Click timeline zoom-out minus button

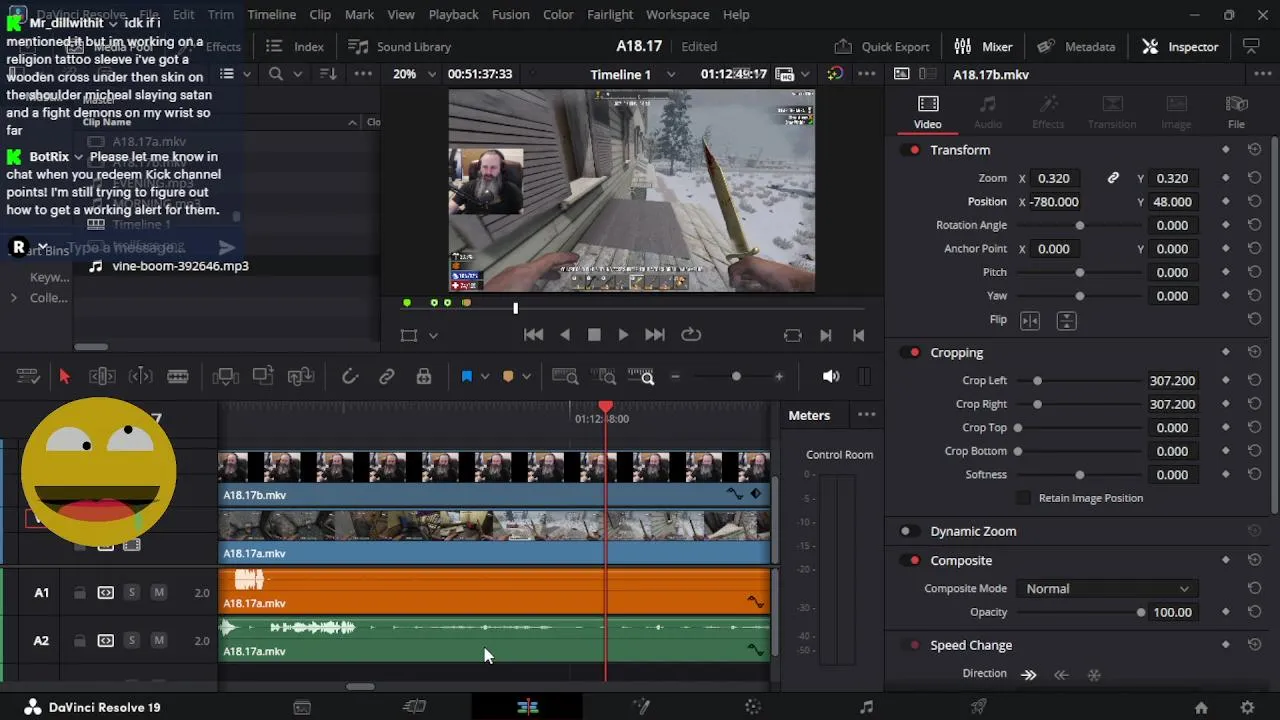pyautogui.click(x=675, y=377)
